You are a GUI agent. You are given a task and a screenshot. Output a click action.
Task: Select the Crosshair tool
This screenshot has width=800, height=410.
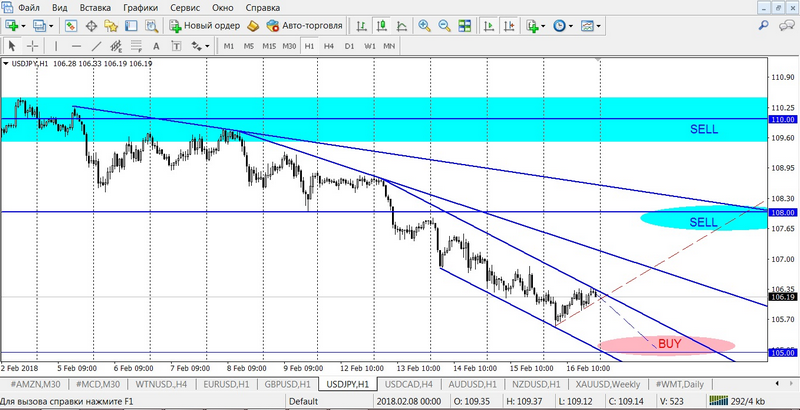[x=33, y=46]
